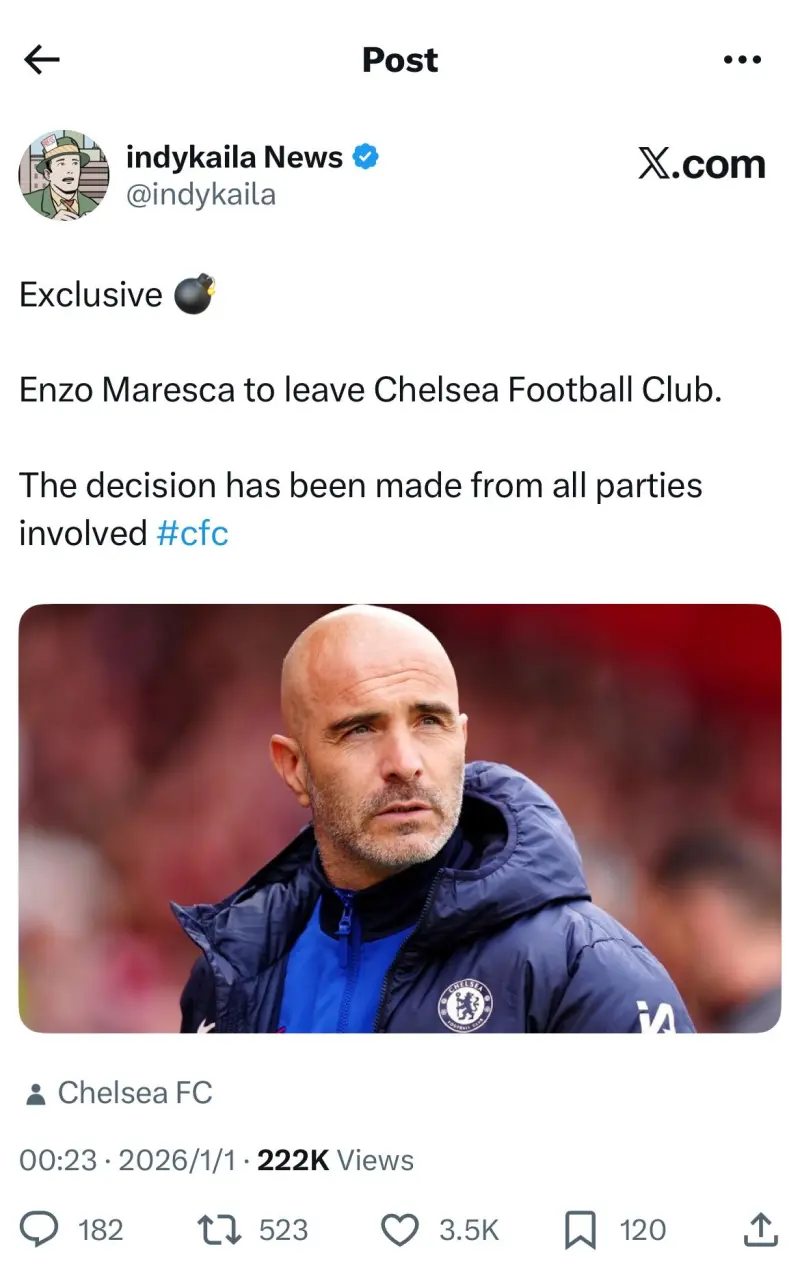Tap the back arrow
Image resolution: width=800 pixels, height=1283 pixels.
coord(42,61)
